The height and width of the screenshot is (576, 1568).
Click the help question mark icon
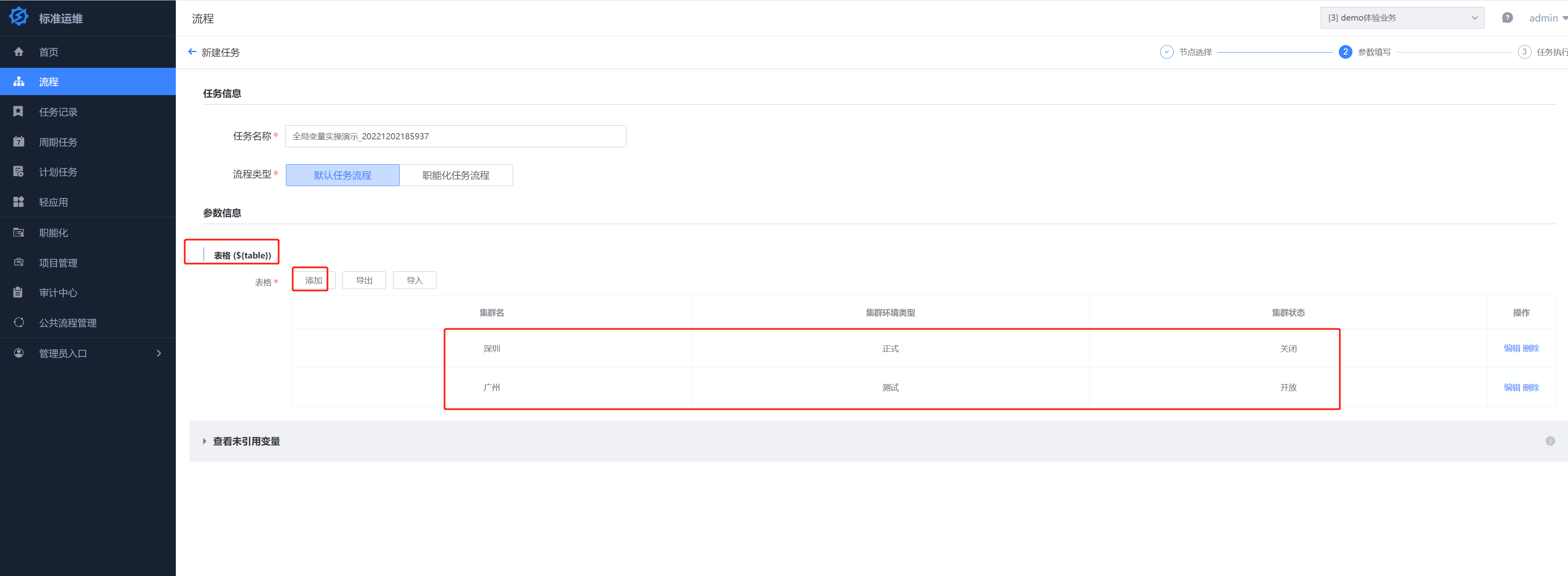click(x=1506, y=18)
